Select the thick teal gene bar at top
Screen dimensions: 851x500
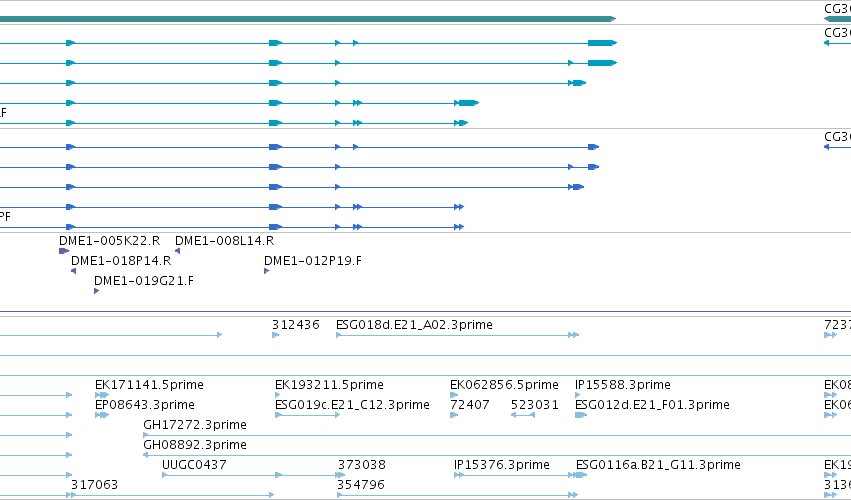[308, 19]
